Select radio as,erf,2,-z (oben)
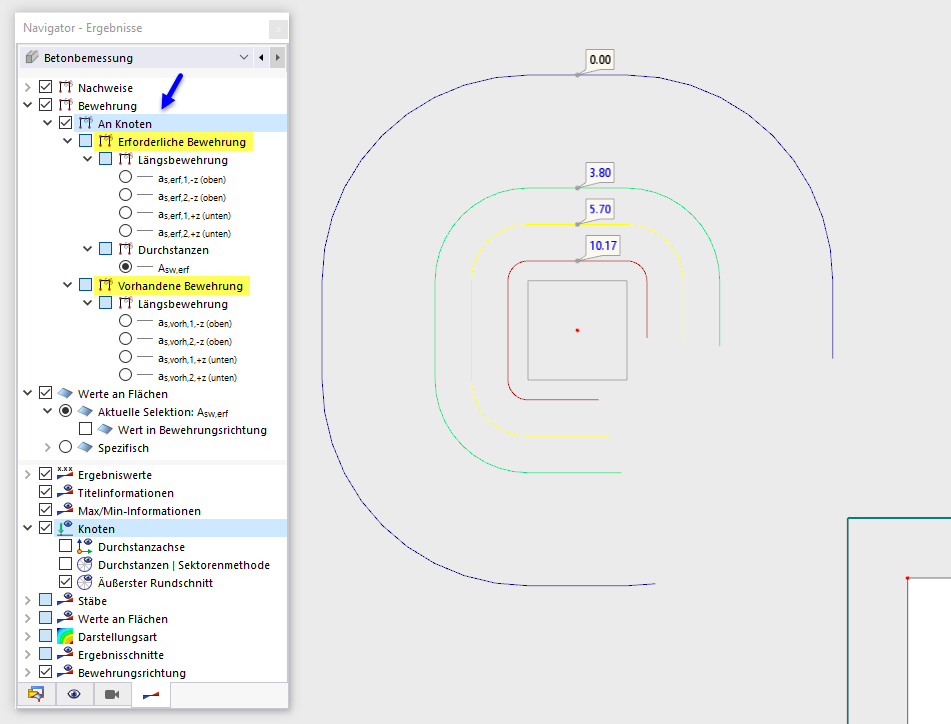Image resolution: width=951 pixels, height=724 pixels. [126, 195]
